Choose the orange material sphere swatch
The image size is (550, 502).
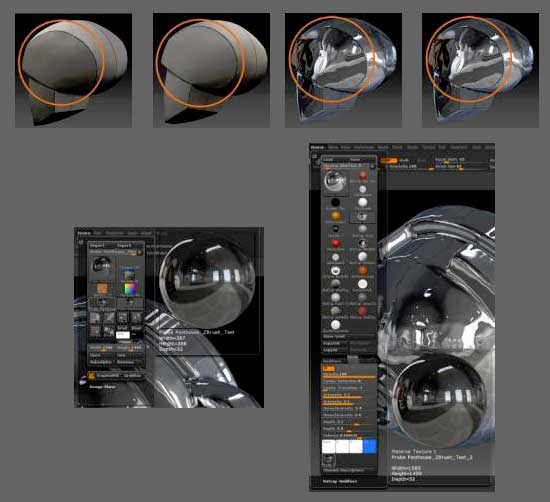coord(336,216)
